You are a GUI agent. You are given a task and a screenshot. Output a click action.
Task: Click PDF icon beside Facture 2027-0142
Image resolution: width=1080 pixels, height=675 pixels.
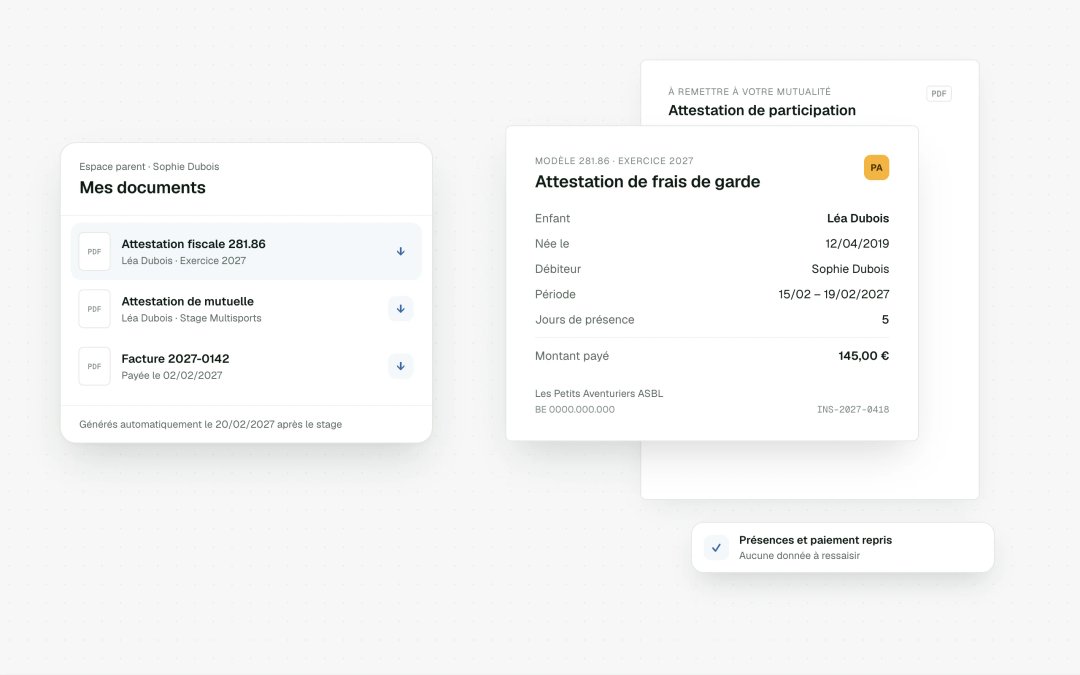(x=94, y=366)
